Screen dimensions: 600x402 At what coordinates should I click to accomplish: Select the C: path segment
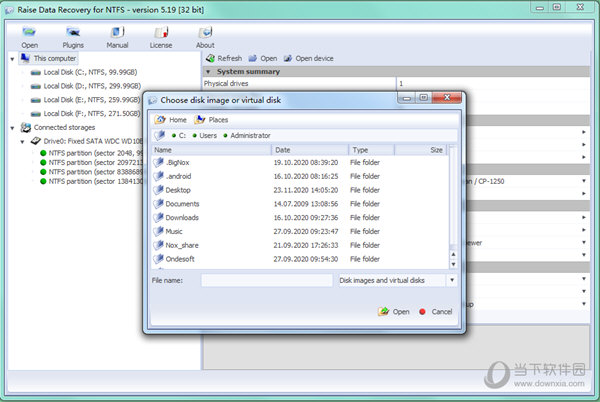[x=179, y=135]
